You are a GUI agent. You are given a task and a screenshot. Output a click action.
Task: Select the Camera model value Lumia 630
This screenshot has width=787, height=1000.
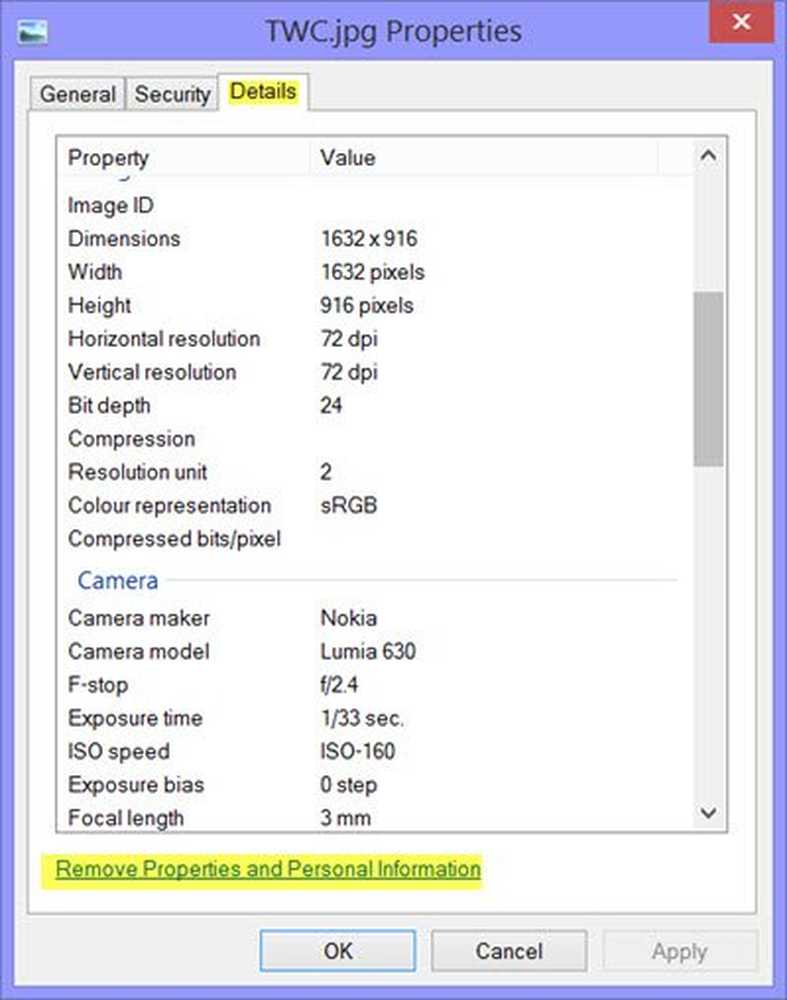(x=368, y=651)
